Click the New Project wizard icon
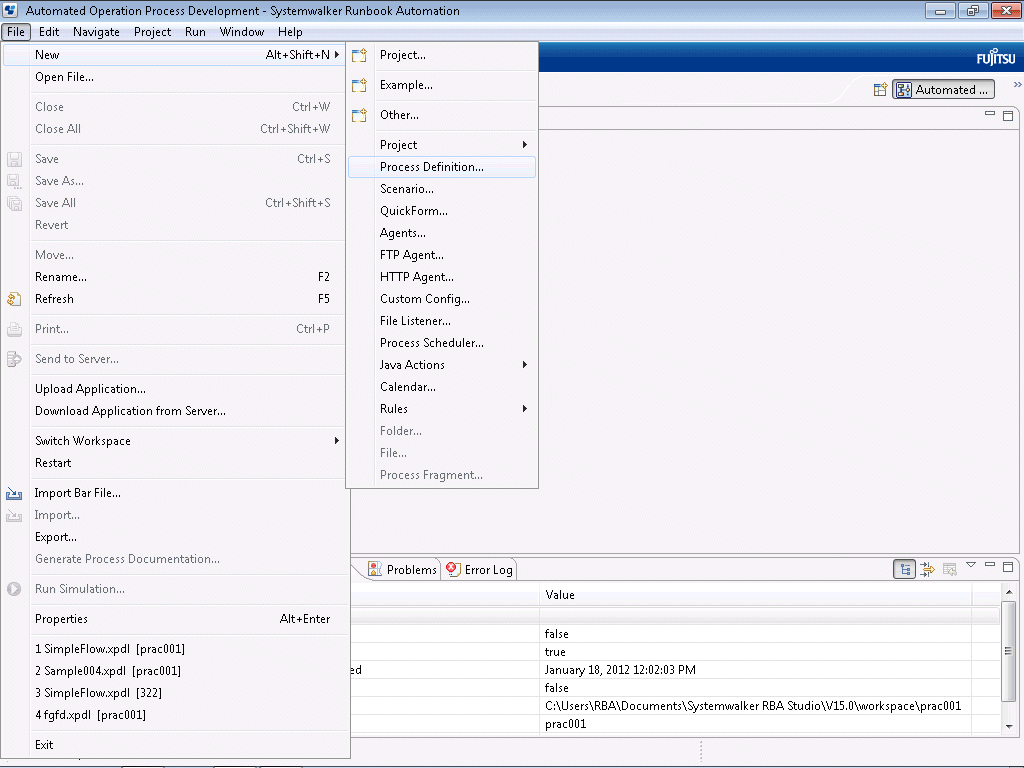This screenshot has height=768, width=1024. tap(359, 56)
